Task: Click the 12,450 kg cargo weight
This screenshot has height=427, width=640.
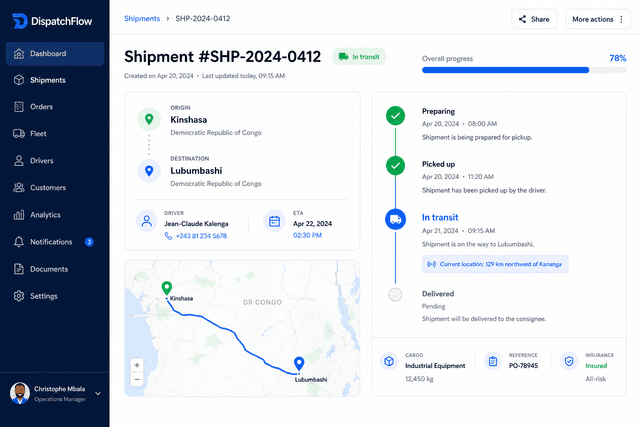Action: point(419,379)
